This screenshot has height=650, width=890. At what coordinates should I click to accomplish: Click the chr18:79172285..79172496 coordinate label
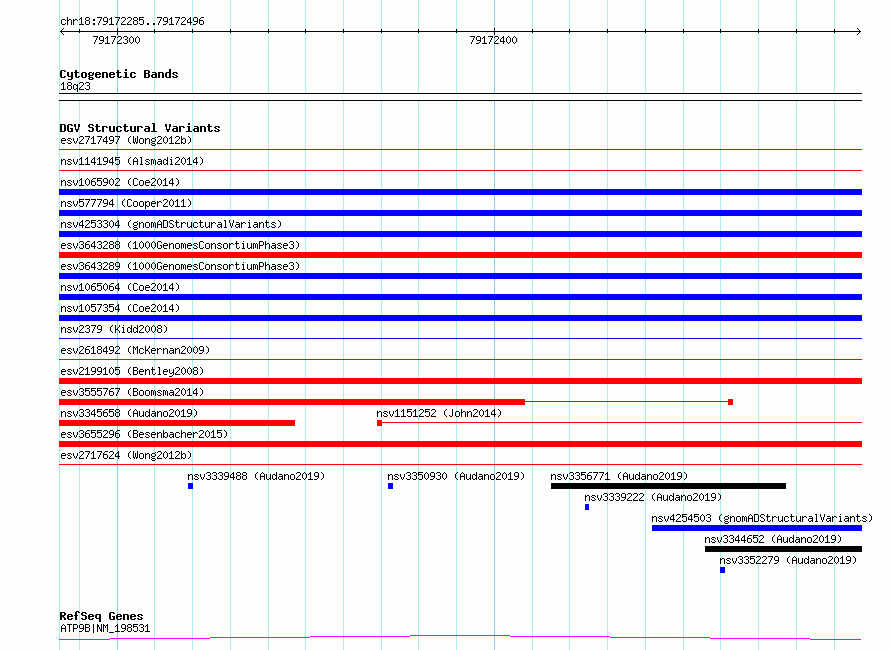tap(132, 21)
